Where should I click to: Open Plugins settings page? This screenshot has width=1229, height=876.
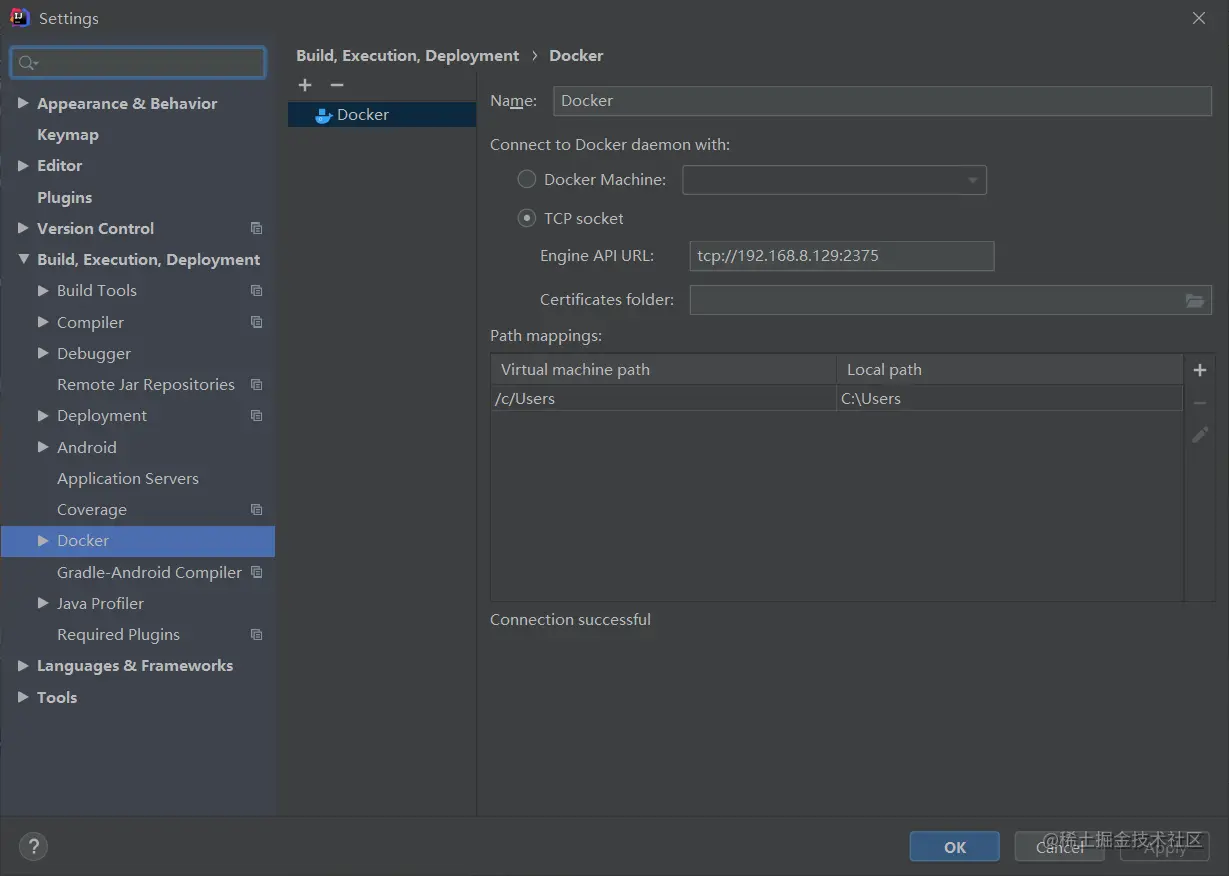coord(64,197)
